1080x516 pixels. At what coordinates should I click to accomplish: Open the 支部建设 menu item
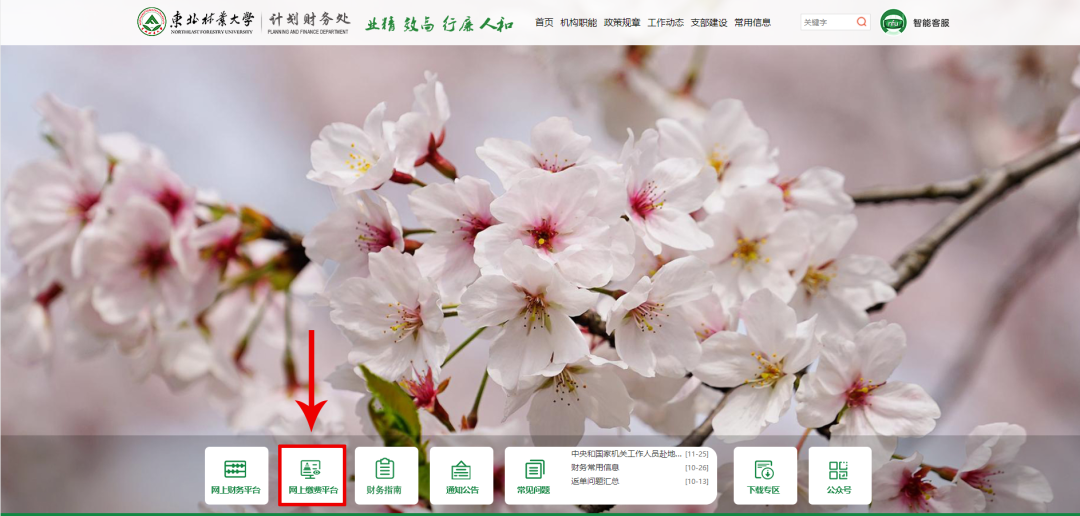click(x=709, y=22)
